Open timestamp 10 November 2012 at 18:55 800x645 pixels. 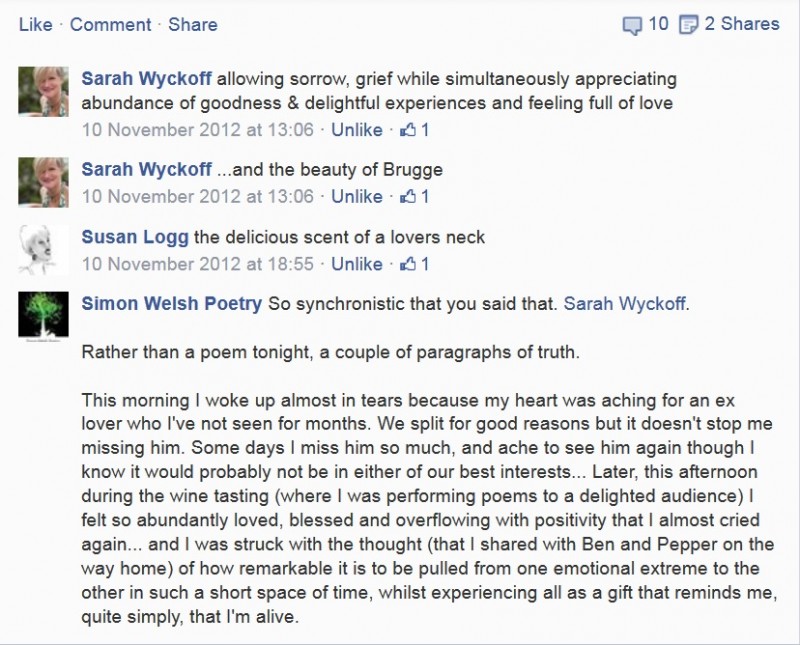[x=197, y=264]
